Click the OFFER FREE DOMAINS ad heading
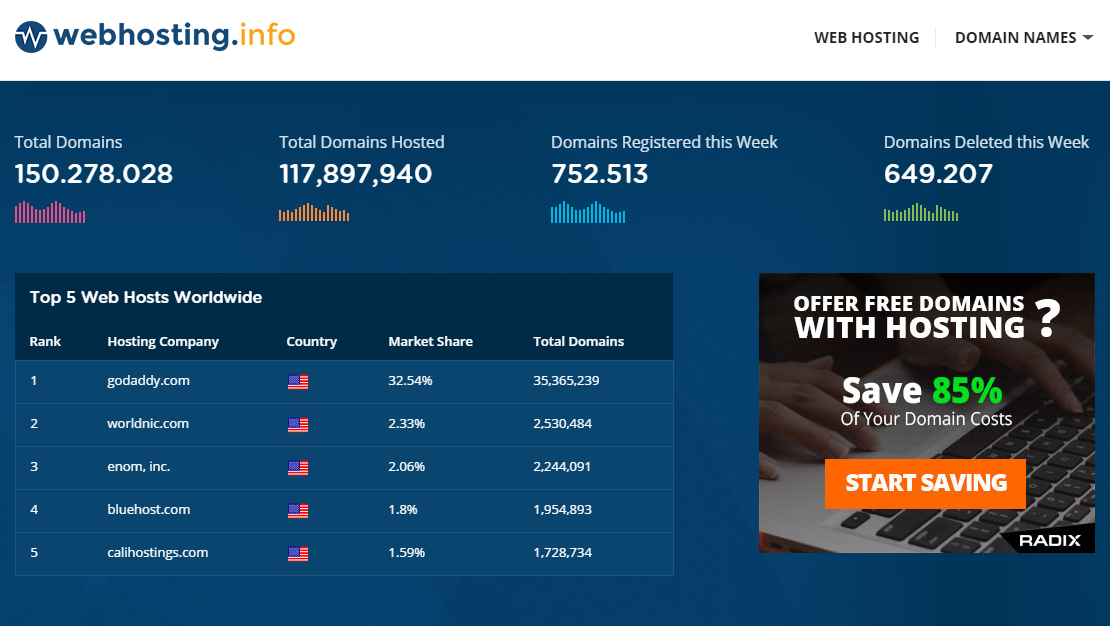This screenshot has width=1110, height=635. [x=909, y=304]
